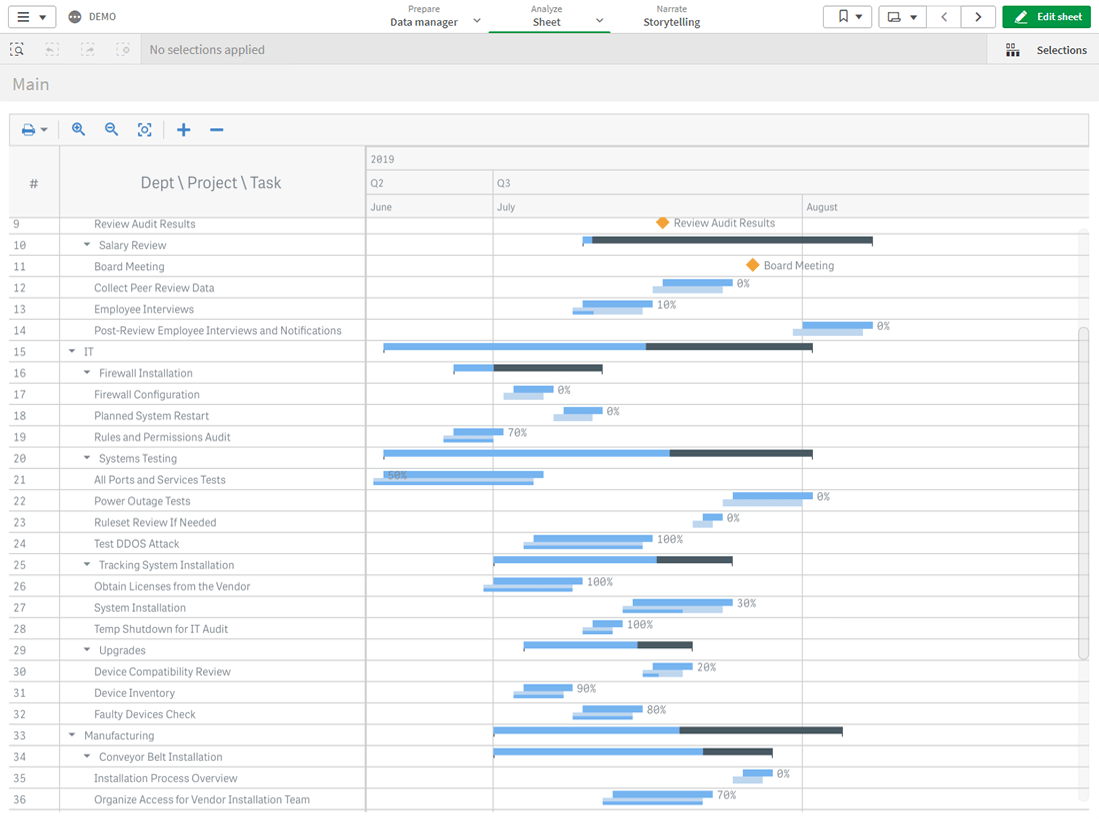Collapse the Firewall Installation project
Viewport: 1099px width, 831px height.
point(87,373)
